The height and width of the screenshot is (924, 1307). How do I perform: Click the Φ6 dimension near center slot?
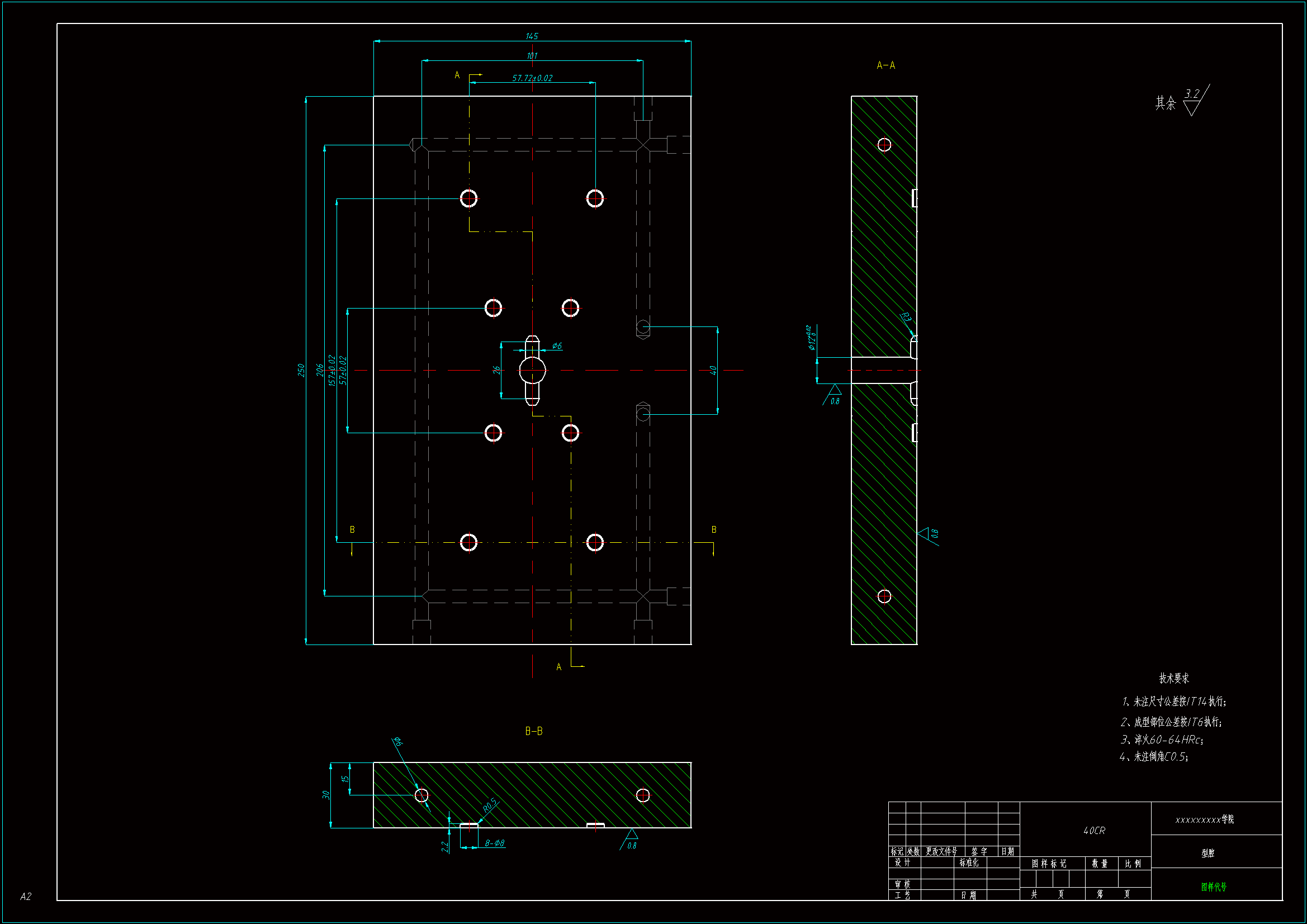tap(557, 345)
